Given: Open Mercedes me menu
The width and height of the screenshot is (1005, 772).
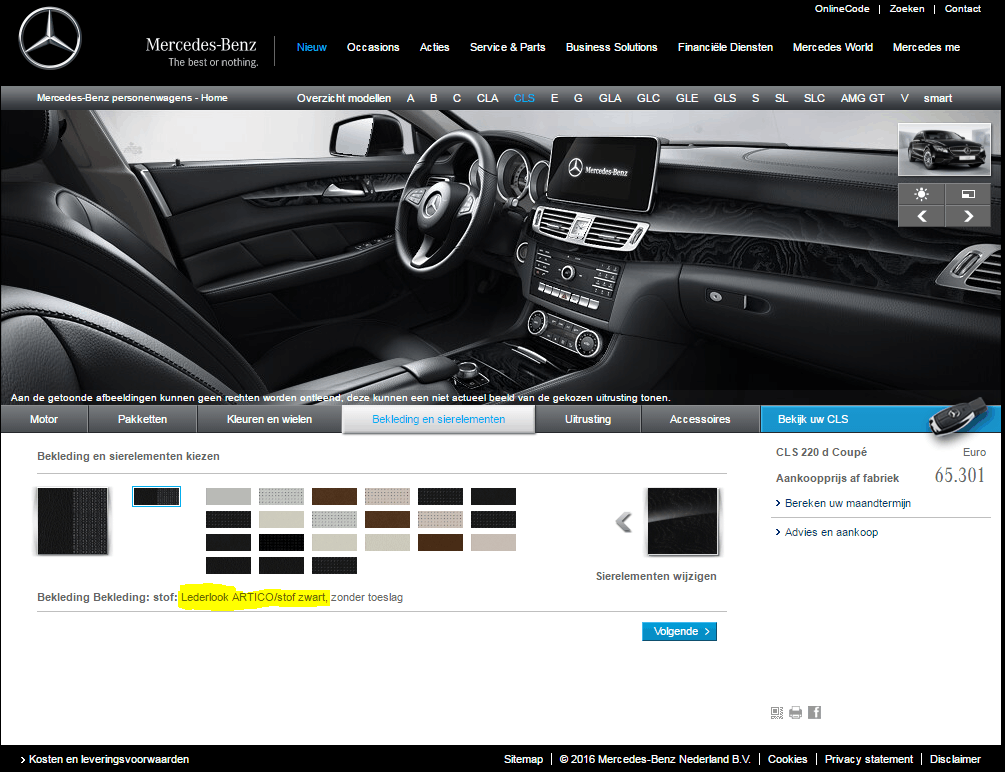Looking at the screenshot, I should coord(926,47).
